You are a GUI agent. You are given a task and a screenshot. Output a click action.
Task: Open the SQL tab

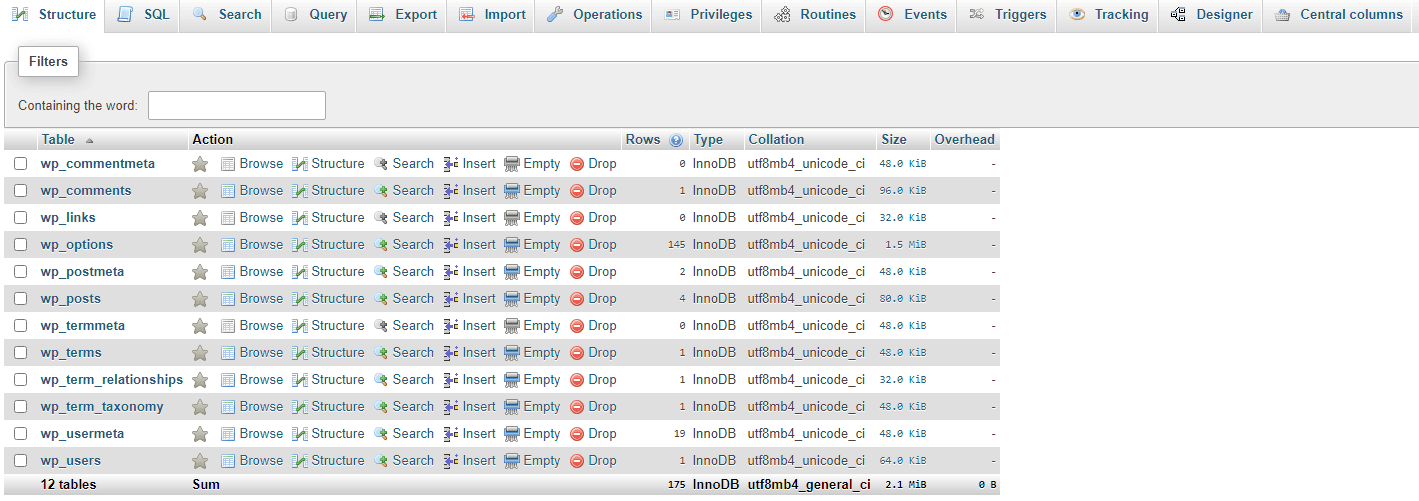[143, 15]
